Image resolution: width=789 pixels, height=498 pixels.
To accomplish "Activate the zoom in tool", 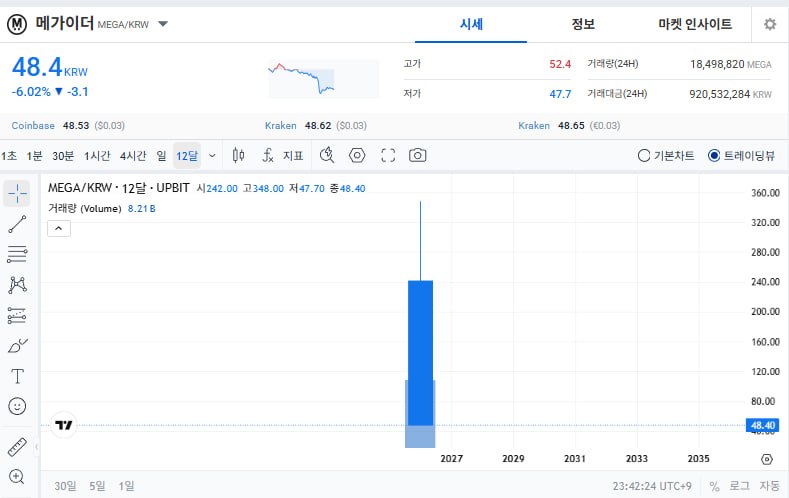I will click(x=17, y=476).
